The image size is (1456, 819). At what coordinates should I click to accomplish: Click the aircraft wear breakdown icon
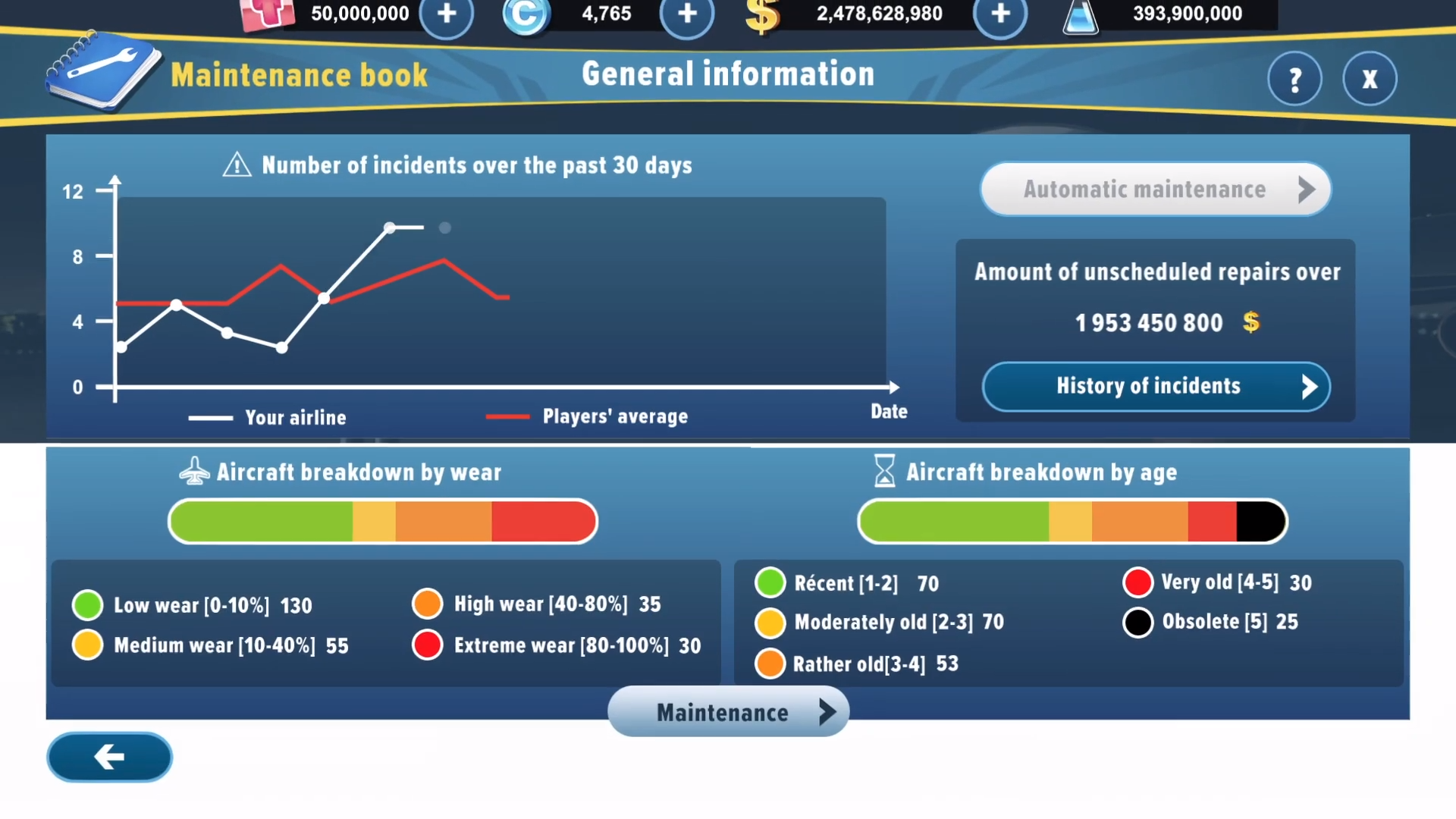pos(195,472)
